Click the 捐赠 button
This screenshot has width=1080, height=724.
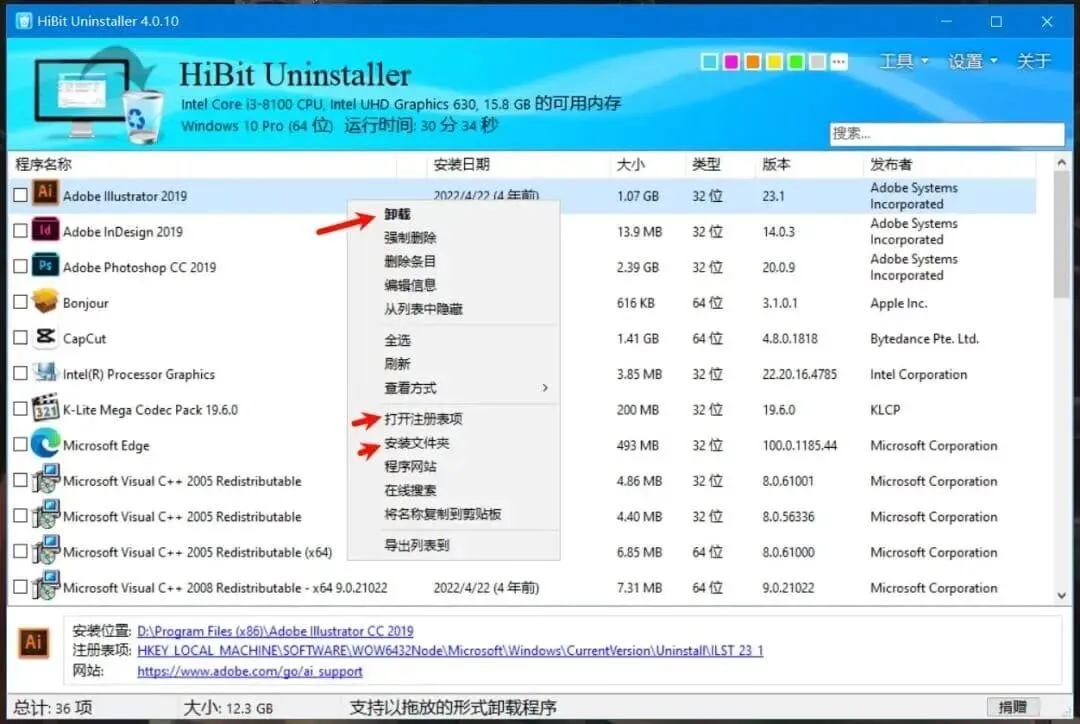coord(1012,707)
